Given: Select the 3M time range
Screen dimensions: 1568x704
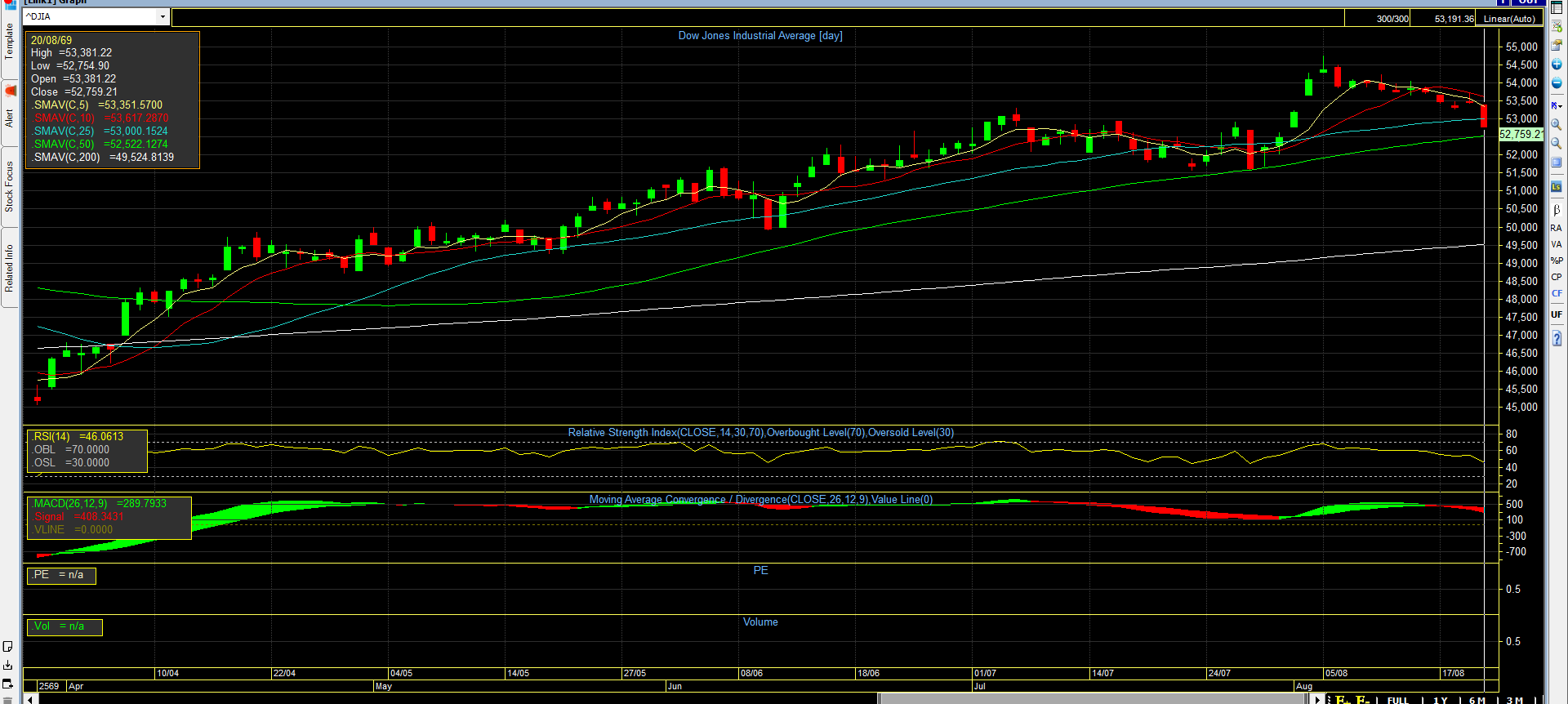Looking at the screenshot, I should click(x=1514, y=700).
